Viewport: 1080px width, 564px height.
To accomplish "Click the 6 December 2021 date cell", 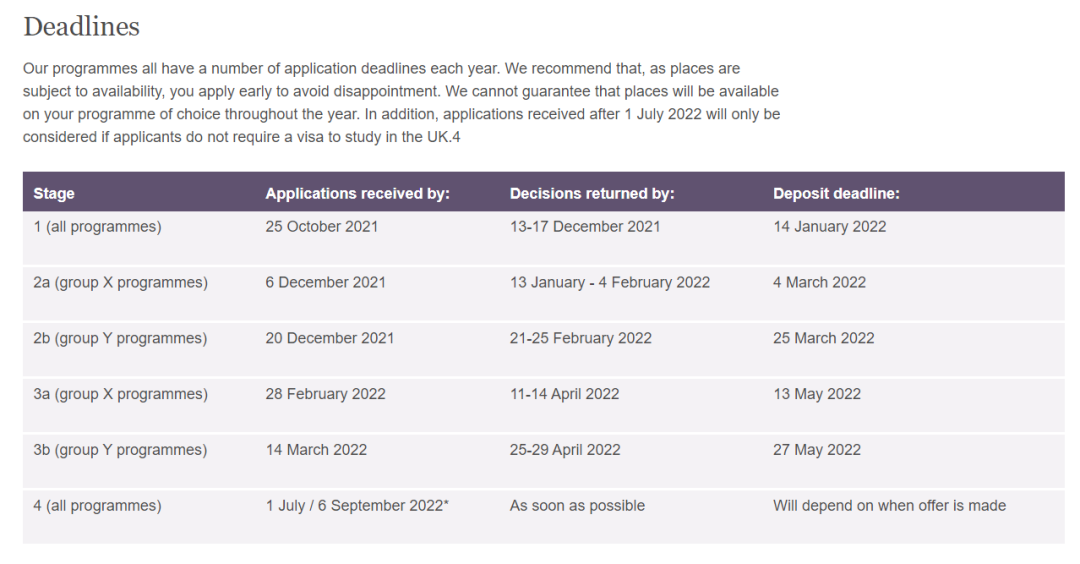I will pos(325,282).
